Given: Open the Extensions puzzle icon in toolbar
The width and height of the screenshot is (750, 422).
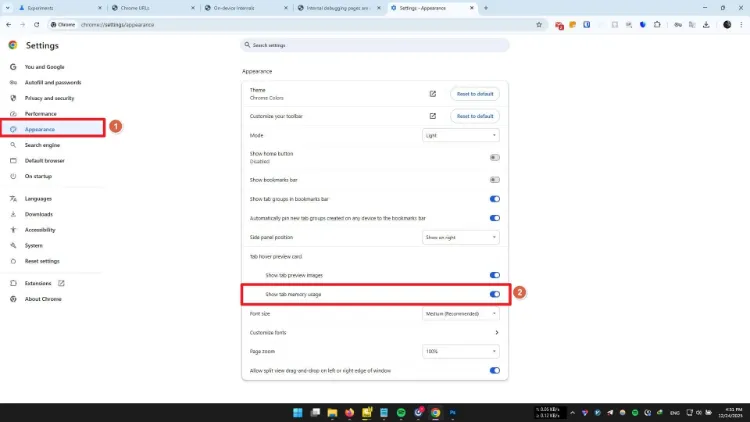Looking at the screenshot, I should point(657,25).
